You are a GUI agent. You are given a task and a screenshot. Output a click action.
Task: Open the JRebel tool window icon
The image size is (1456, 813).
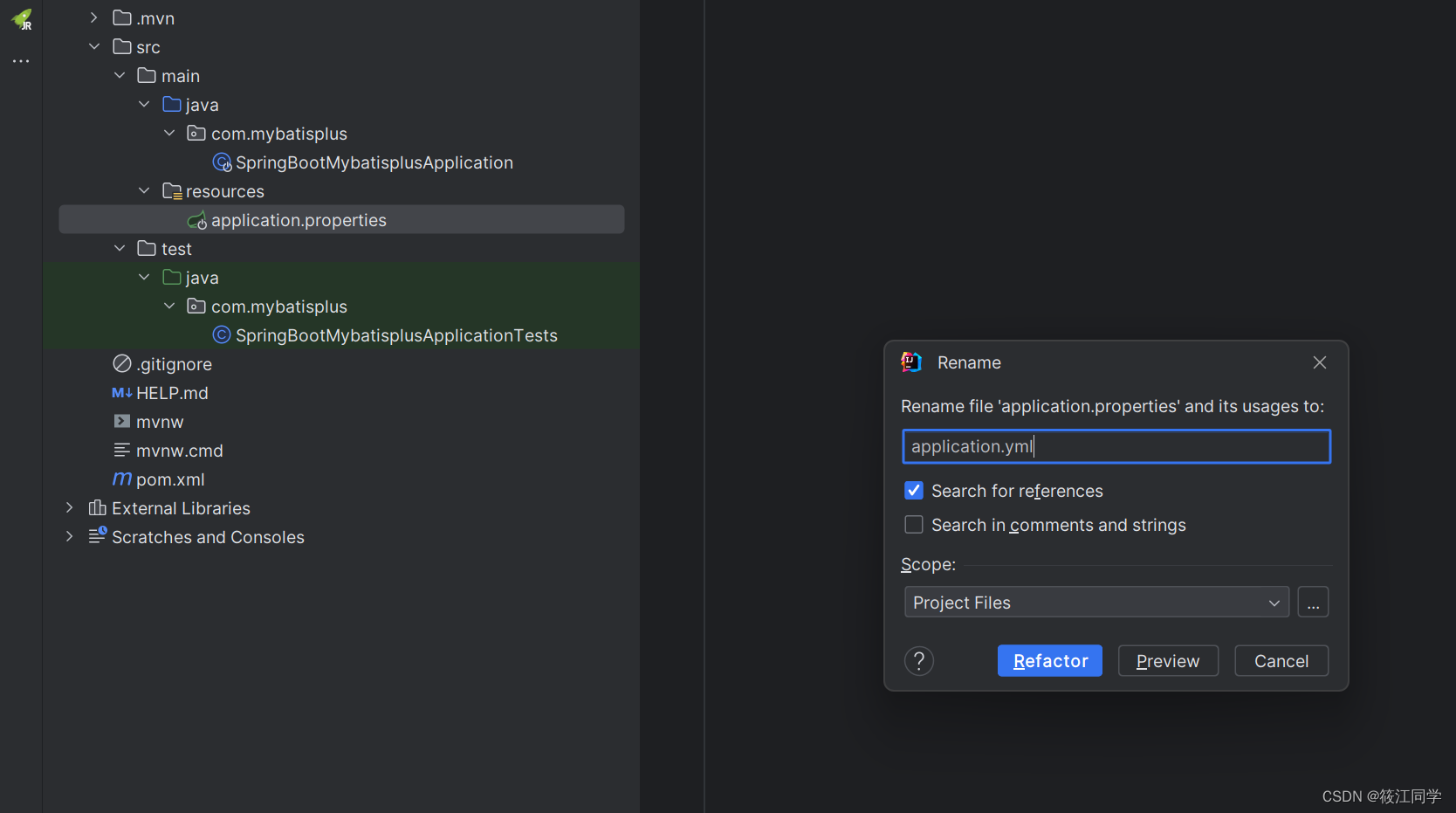tap(21, 19)
